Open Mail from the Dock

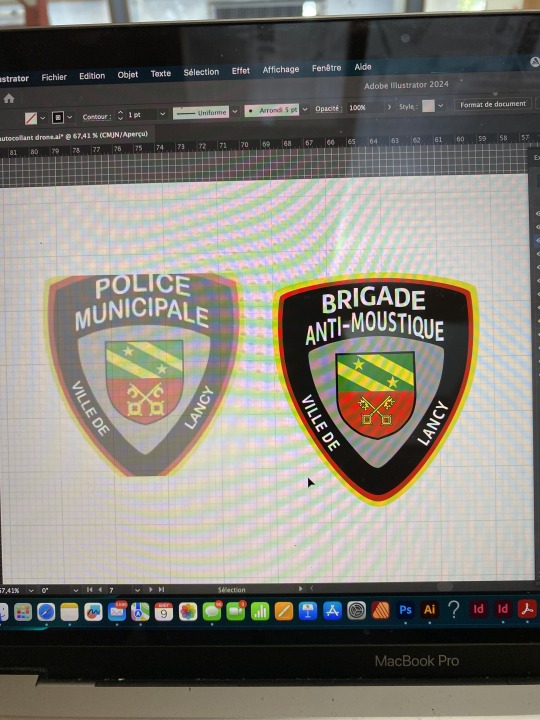(117, 612)
